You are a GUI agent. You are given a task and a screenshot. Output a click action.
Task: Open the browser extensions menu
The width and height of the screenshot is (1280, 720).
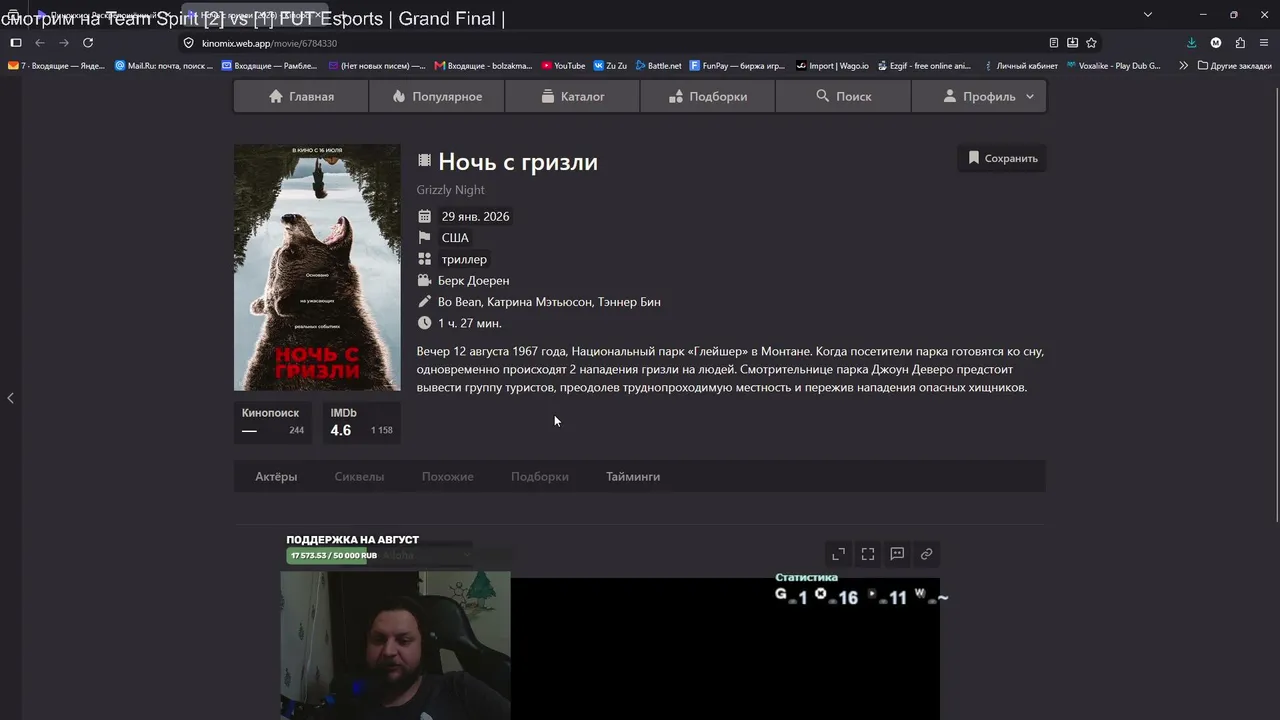[x=1240, y=43]
